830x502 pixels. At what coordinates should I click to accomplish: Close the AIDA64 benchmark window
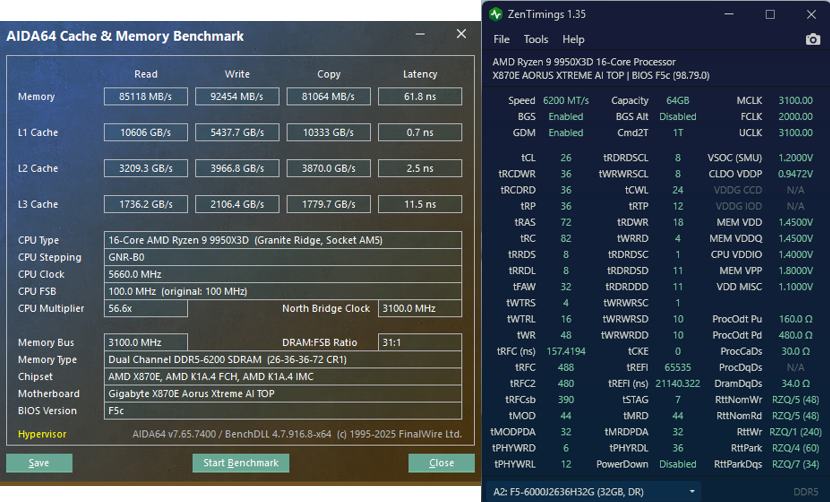(x=461, y=34)
